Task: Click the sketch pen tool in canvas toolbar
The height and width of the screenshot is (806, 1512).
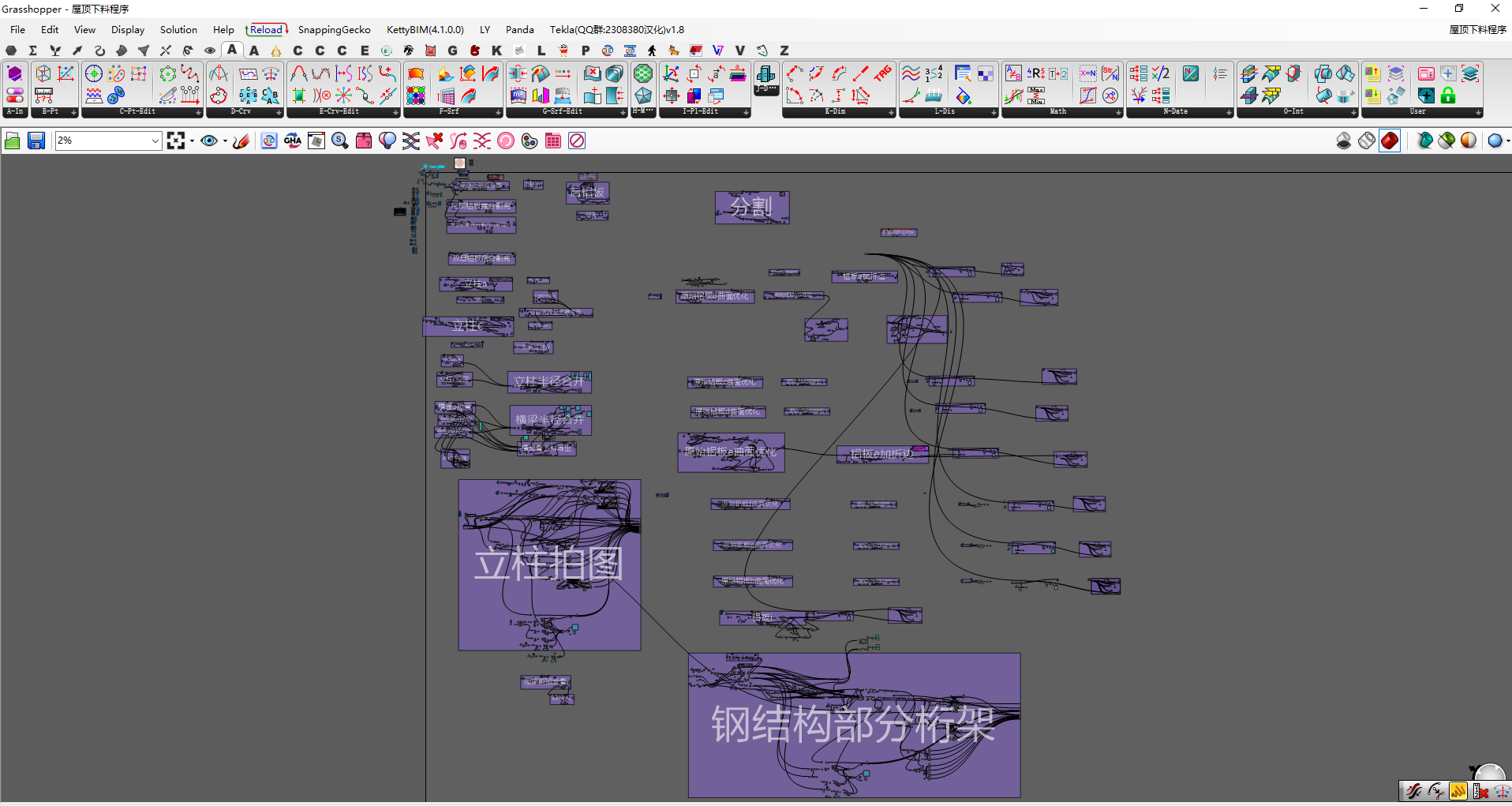Action: 241,141
